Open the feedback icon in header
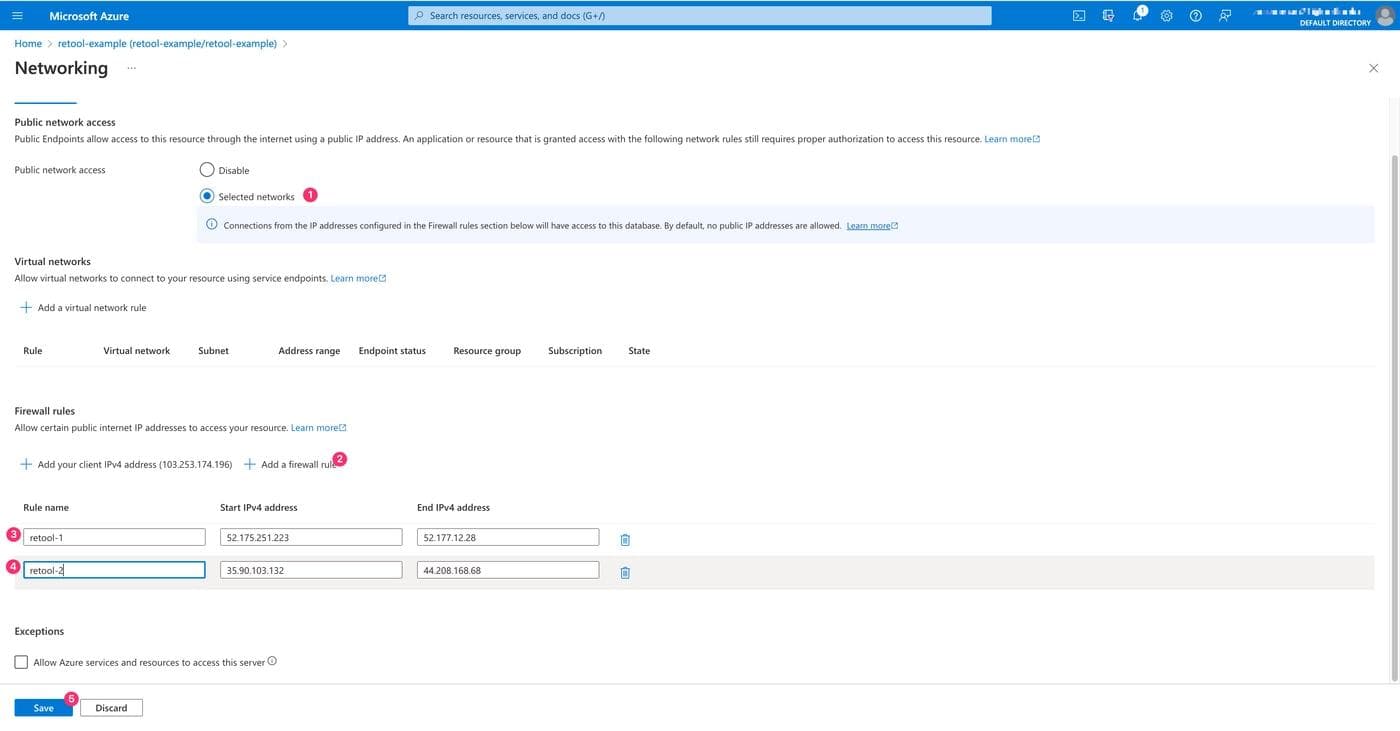This screenshot has height=731, width=1400. click(1225, 16)
